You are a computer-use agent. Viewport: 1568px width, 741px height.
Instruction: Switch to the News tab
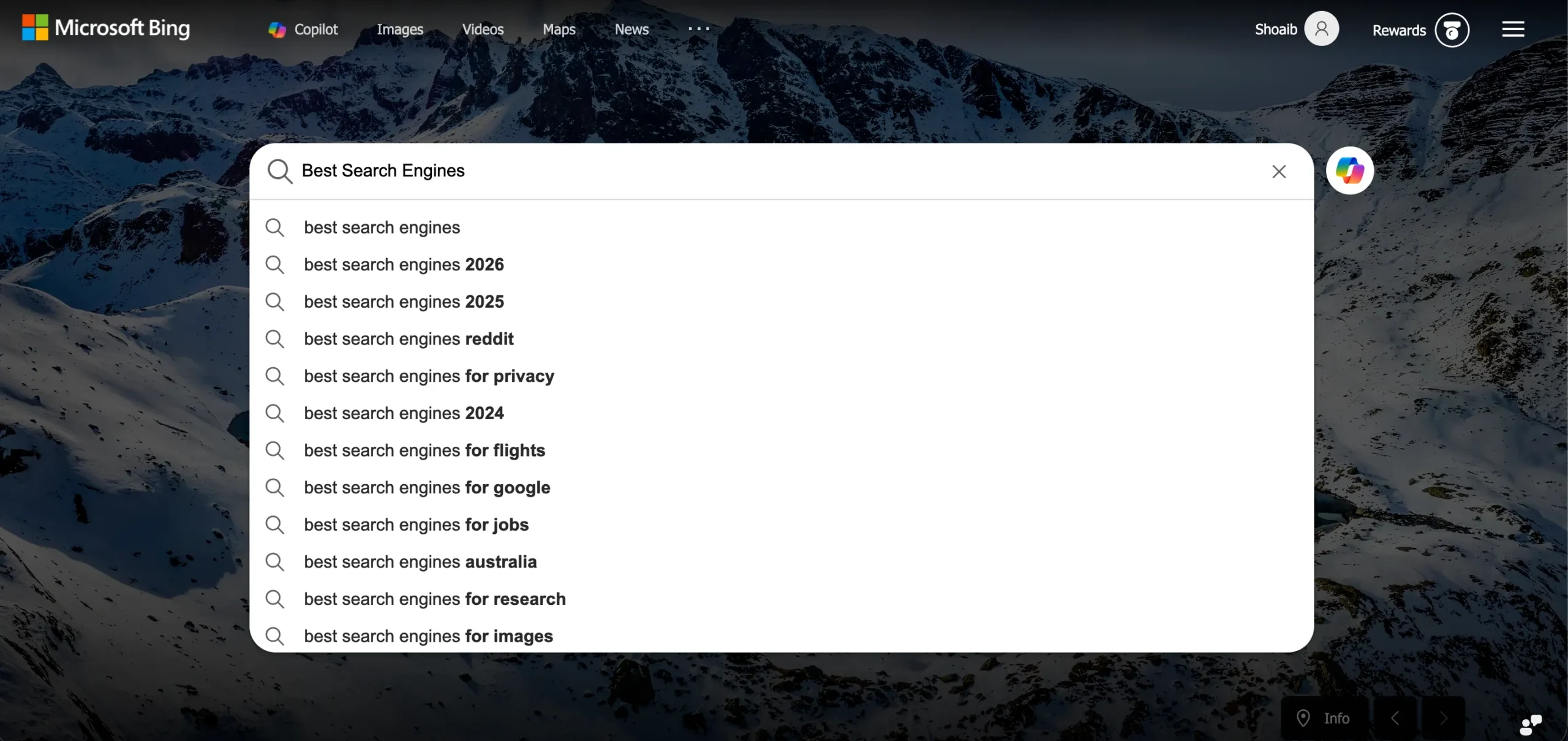tap(631, 29)
